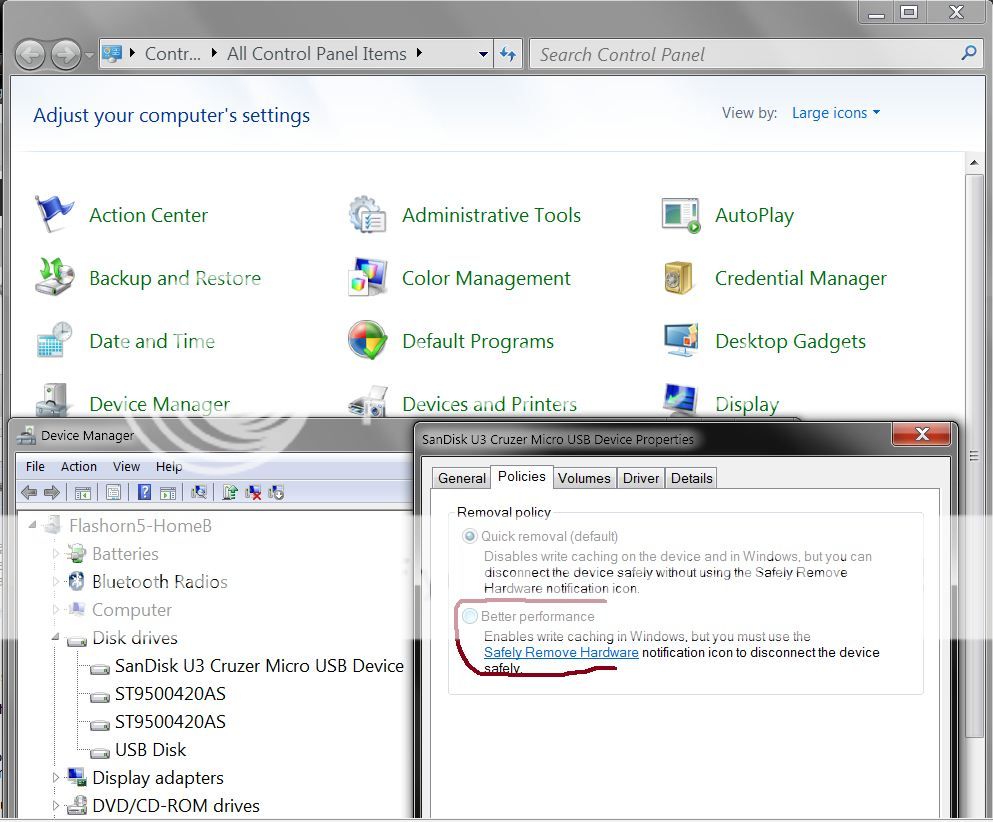Click Control Panel Back navigation button

click(x=30, y=54)
